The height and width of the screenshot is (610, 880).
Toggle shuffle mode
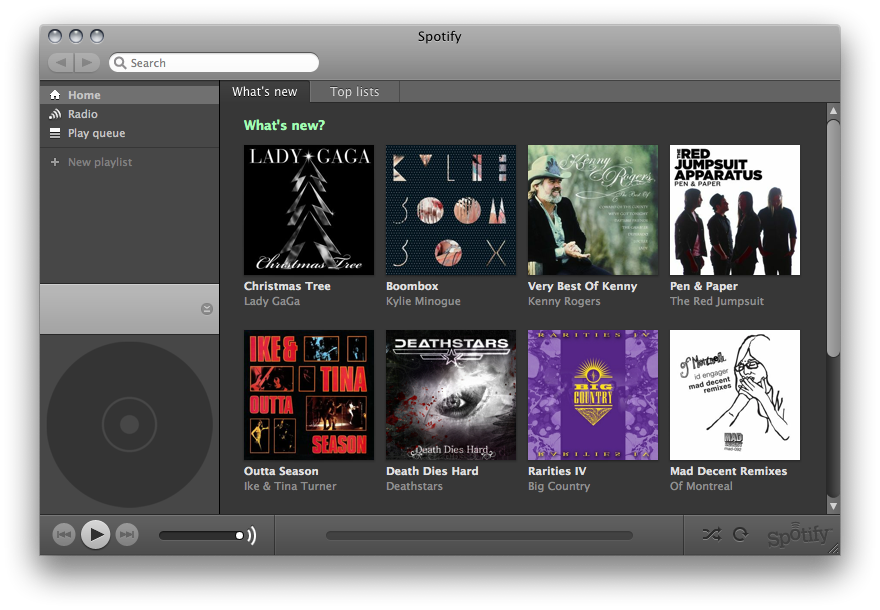pyautogui.click(x=712, y=534)
